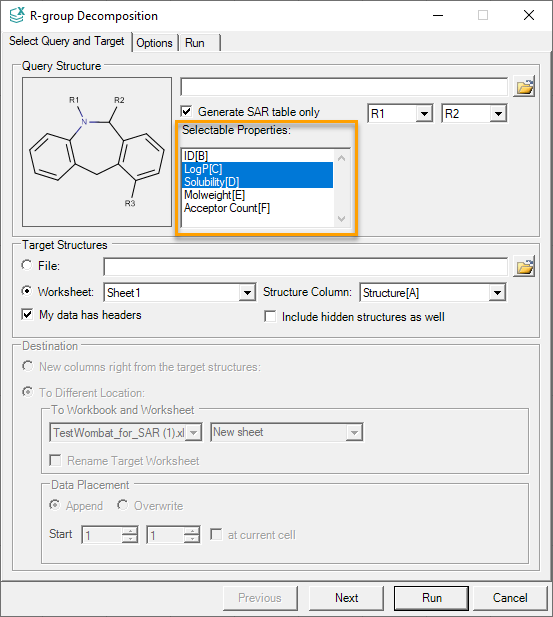Click the first Start number field
The width and height of the screenshot is (553, 617).
coord(102,535)
